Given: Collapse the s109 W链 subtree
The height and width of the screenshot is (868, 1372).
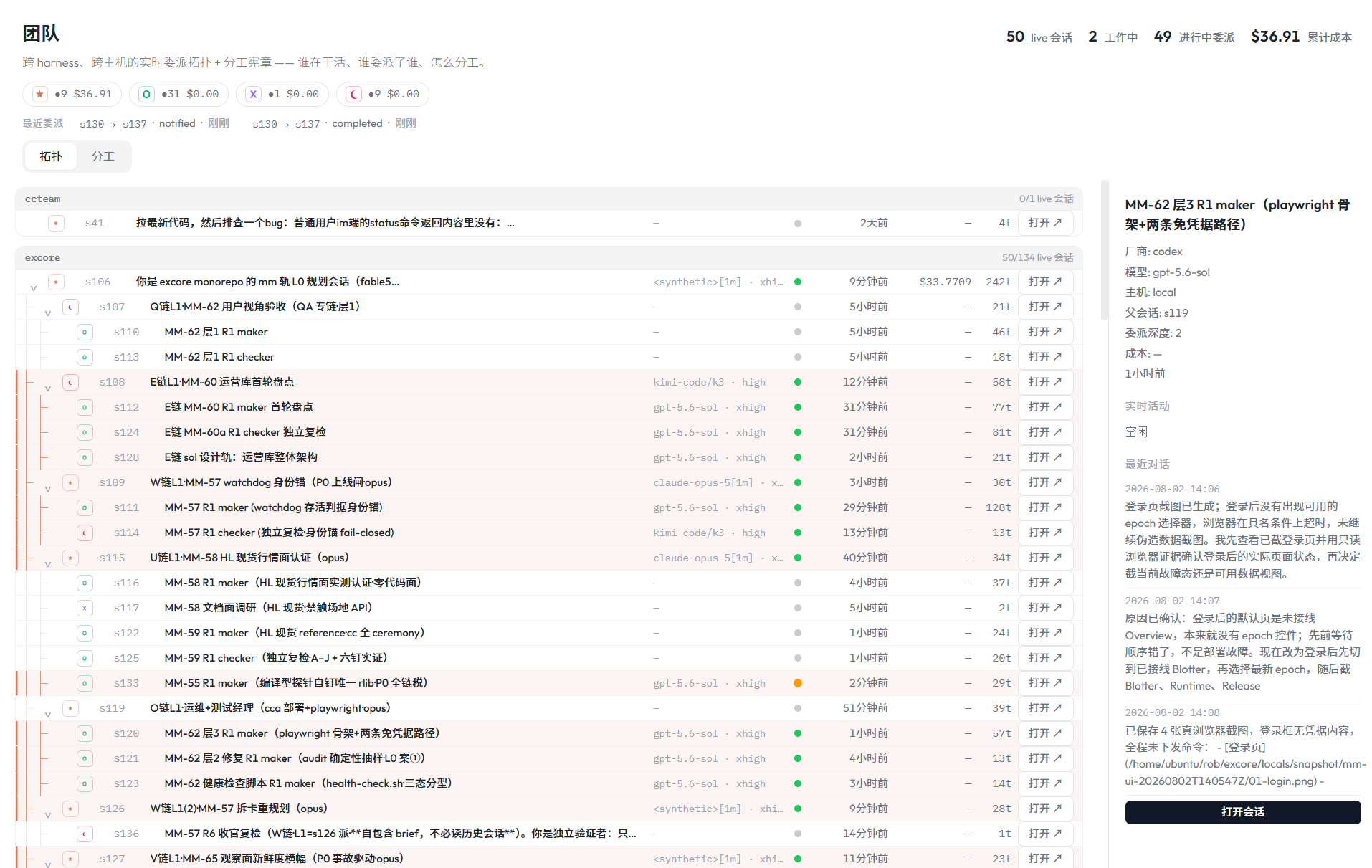Looking at the screenshot, I should pyautogui.click(x=47, y=488).
